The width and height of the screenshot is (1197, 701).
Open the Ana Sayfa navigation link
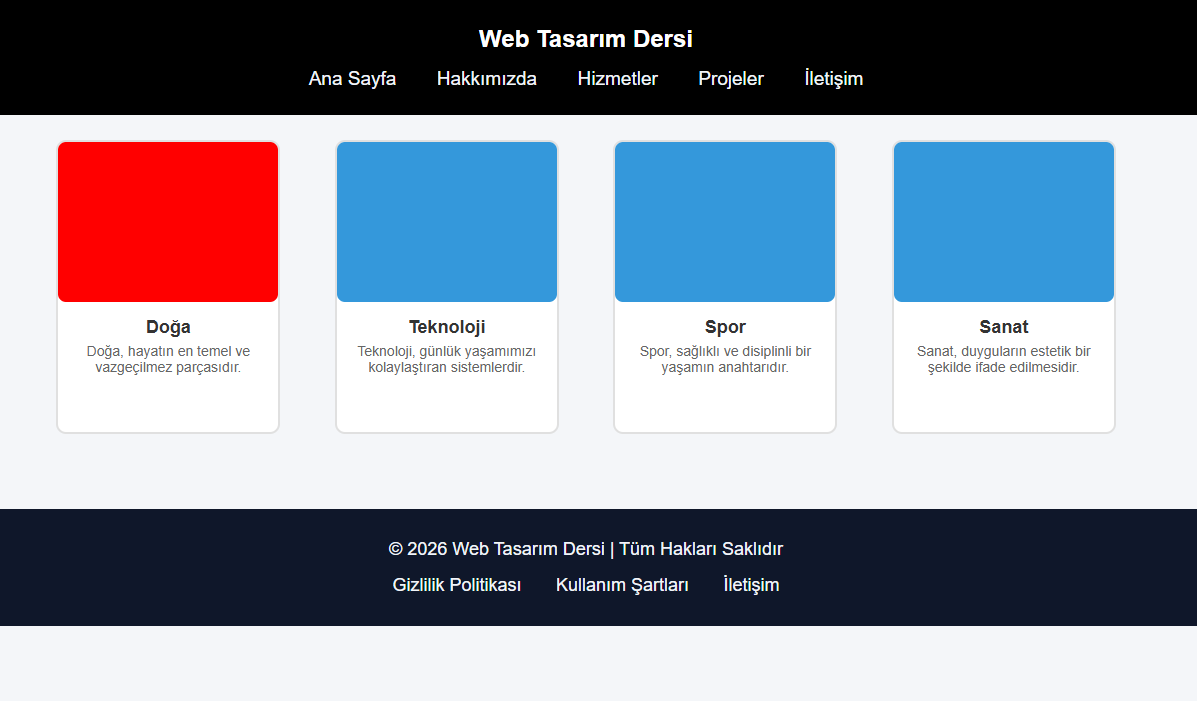click(x=352, y=79)
